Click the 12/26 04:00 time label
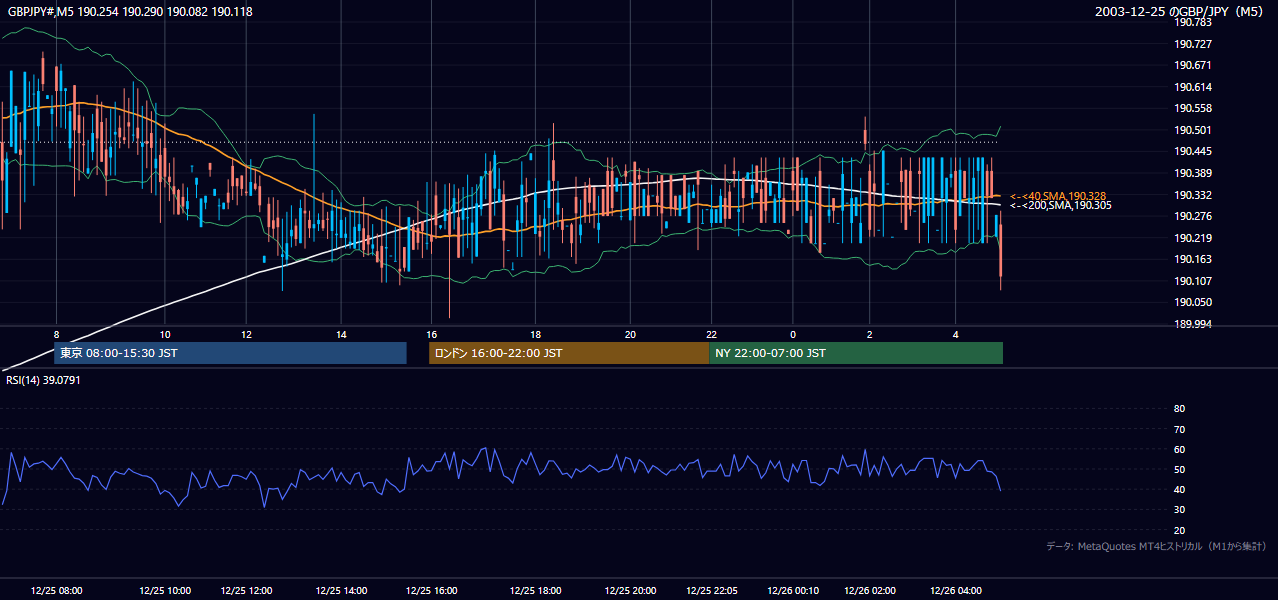Image resolution: width=1278 pixels, height=600 pixels. coord(956,590)
